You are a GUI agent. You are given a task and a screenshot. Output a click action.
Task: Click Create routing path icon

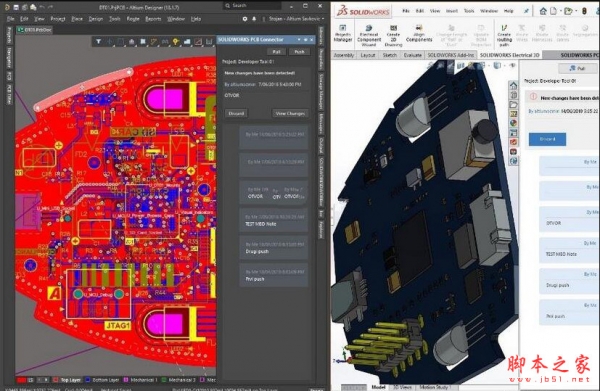(x=504, y=35)
